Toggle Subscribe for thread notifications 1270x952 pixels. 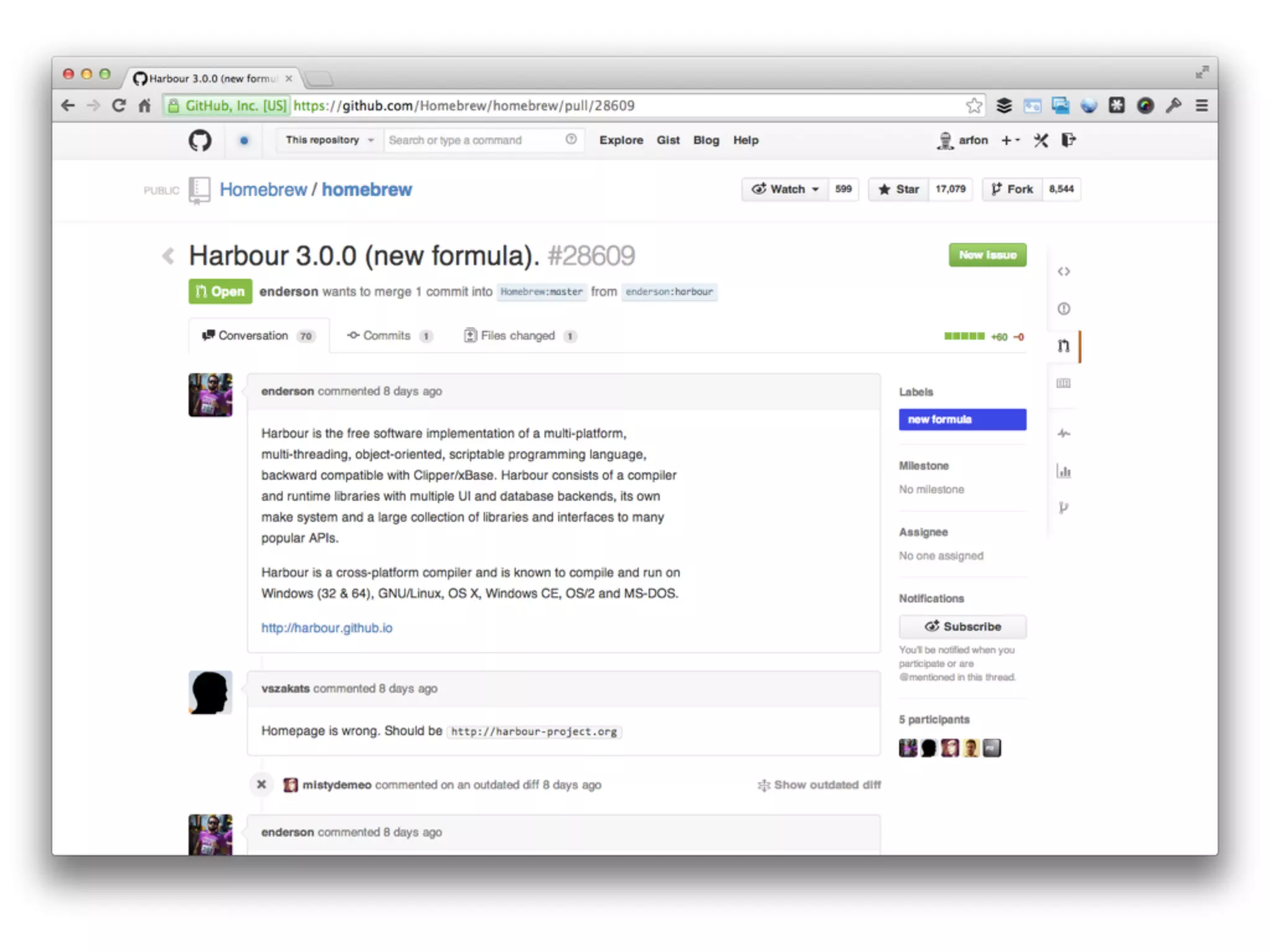962,627
